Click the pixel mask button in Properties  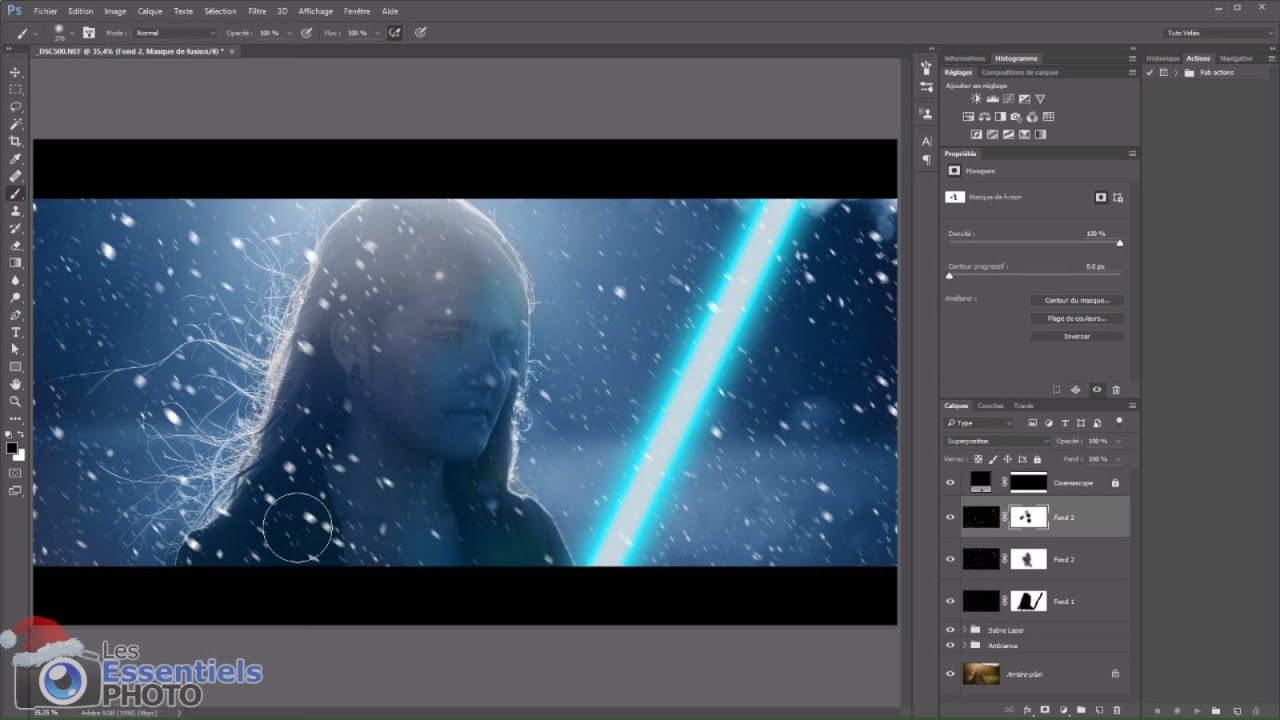coord(1100,197)
